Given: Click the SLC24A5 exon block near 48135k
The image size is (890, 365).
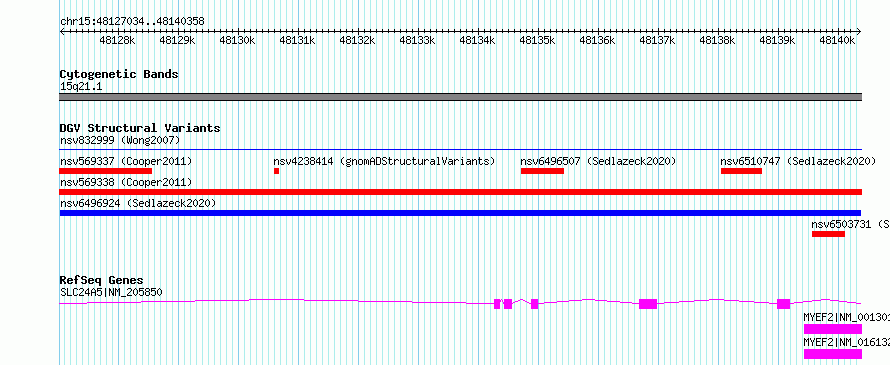Looking at the screenshot, I should click(535, 304).
